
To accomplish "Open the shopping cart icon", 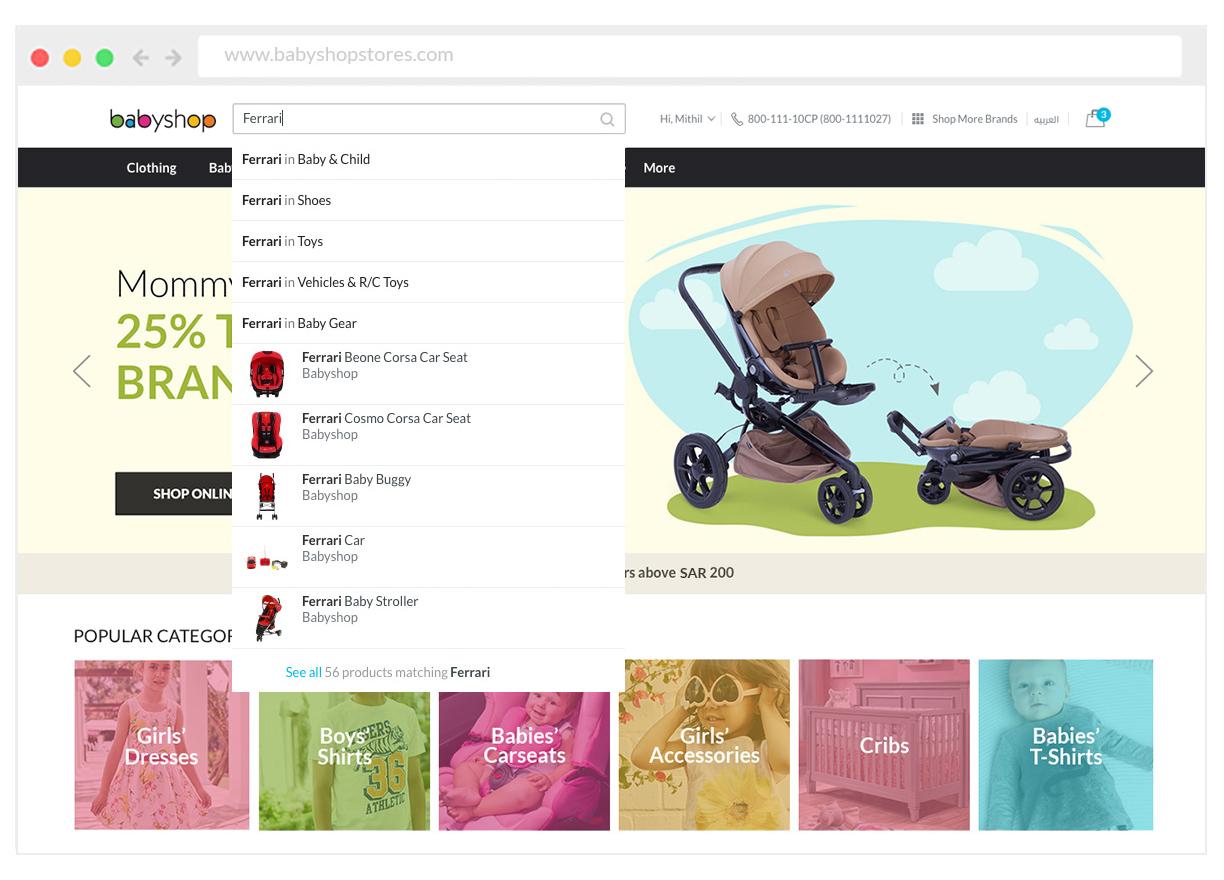I will [1097, 118].
